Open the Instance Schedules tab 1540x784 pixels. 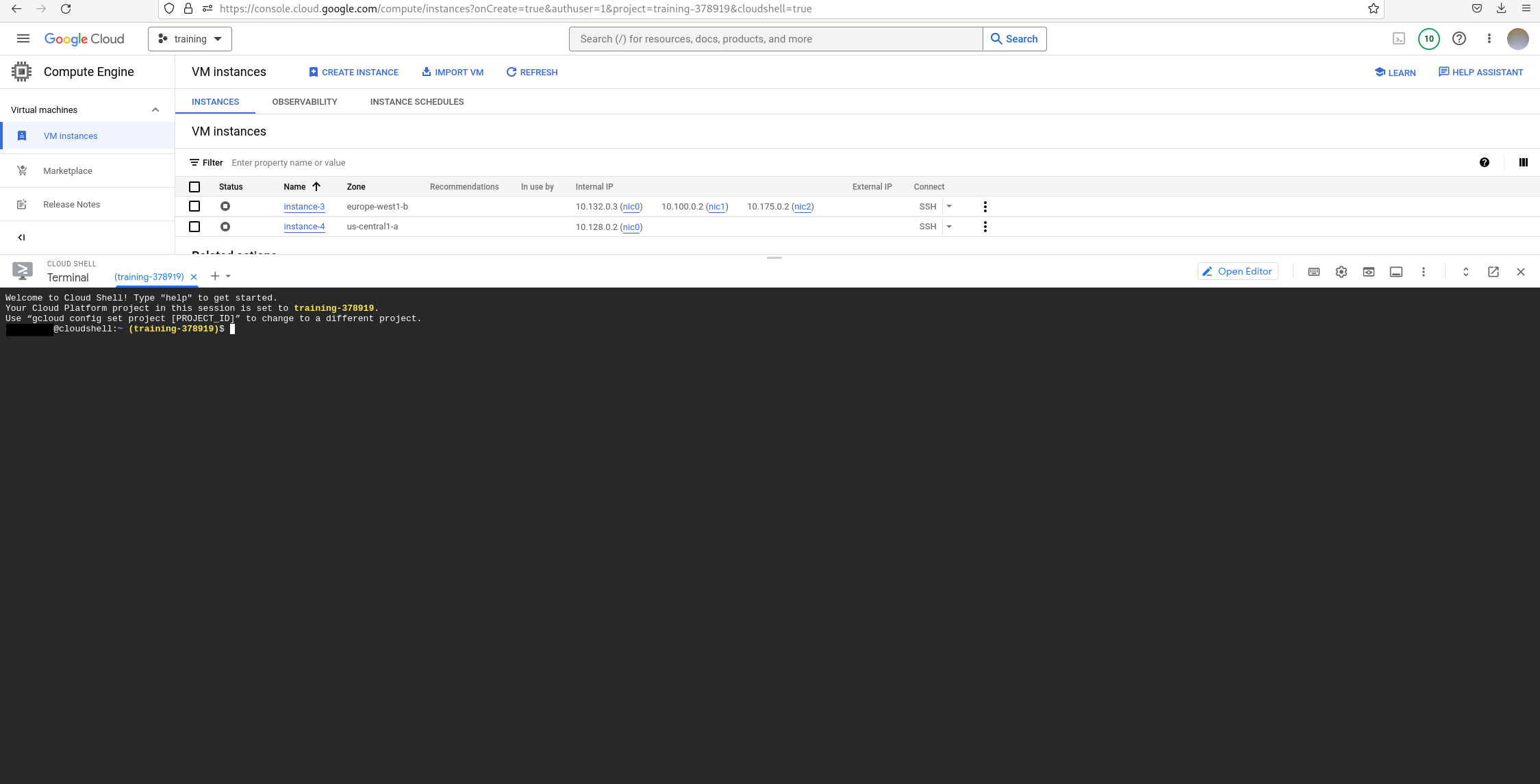tap(416, 101)
